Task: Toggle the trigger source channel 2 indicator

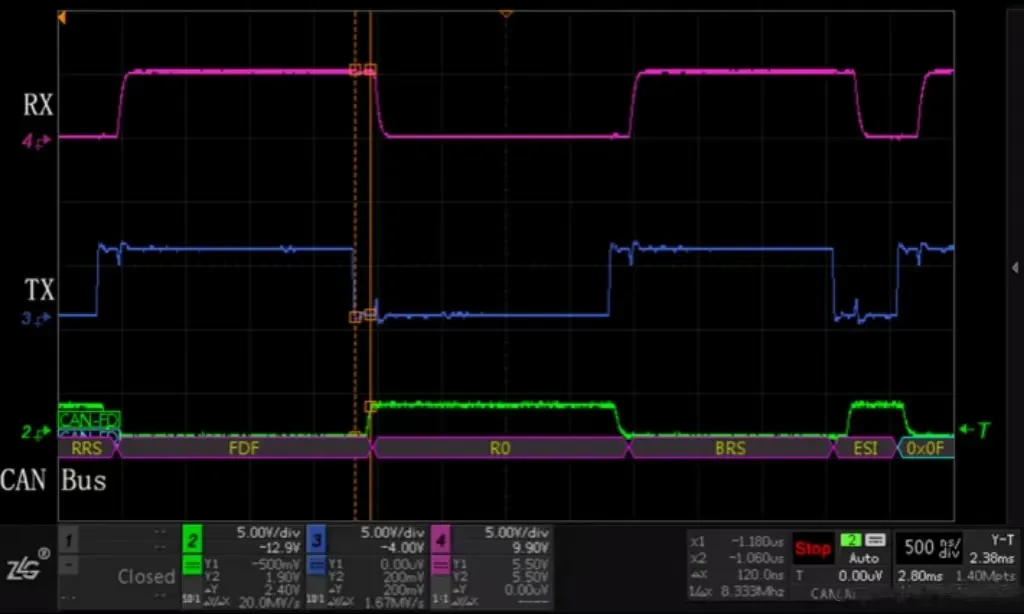Action: (x=851, y=540)
